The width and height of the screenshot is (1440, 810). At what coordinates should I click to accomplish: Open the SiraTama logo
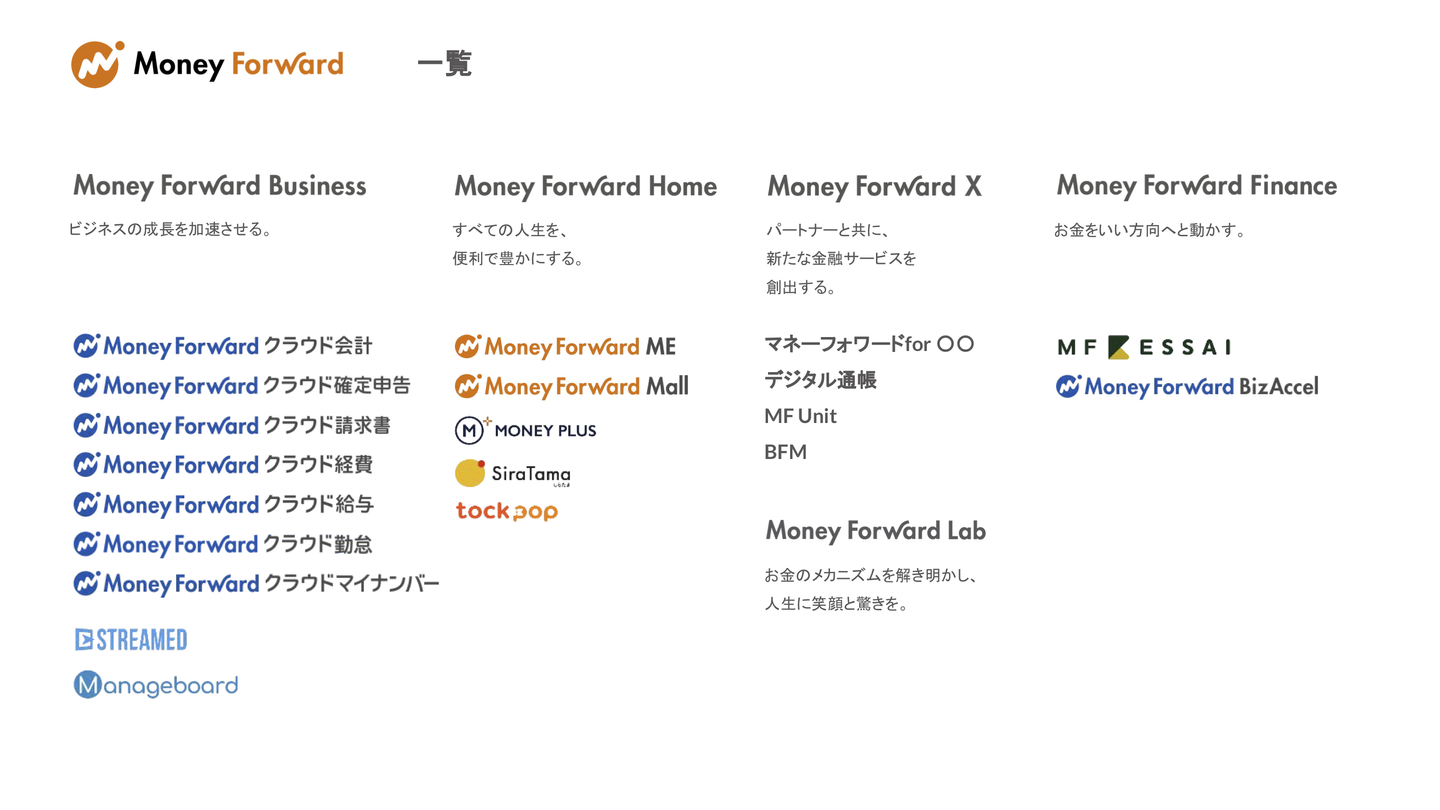tap(513, 473)
